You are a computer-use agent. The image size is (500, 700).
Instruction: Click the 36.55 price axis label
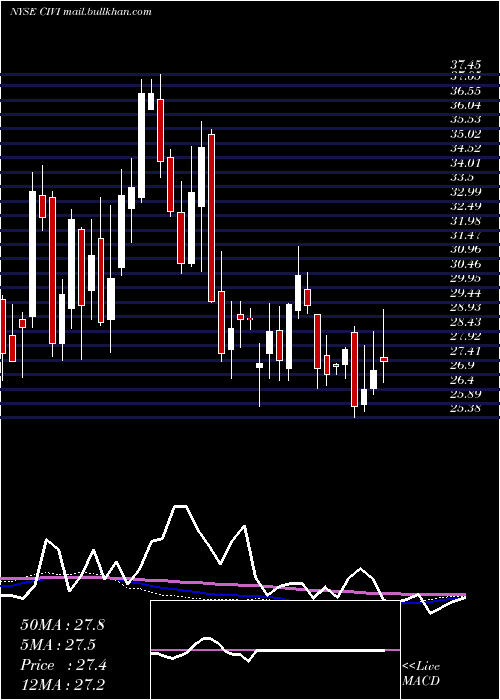point(466,91)
